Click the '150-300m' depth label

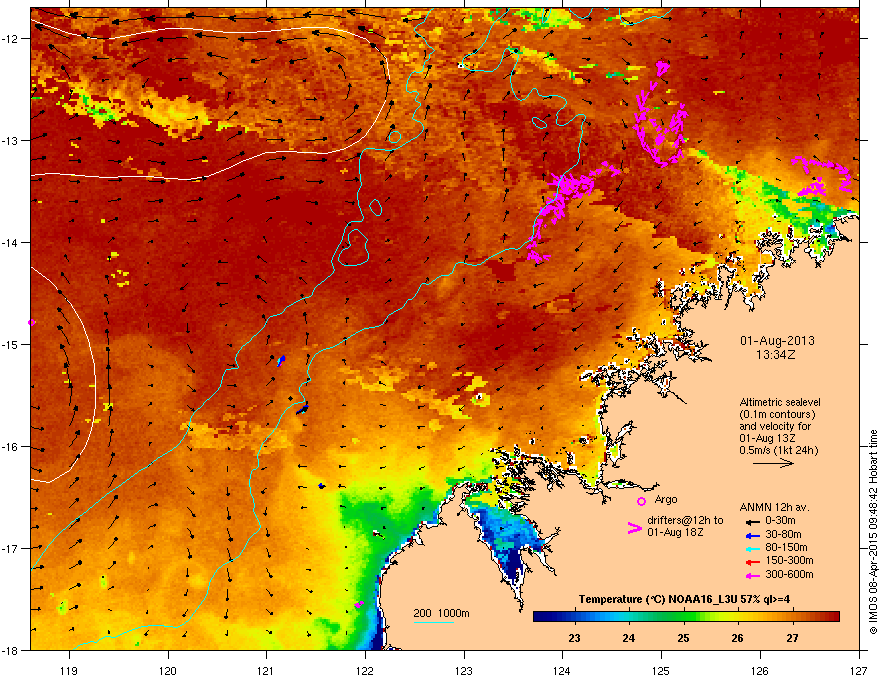pos(789,561)
